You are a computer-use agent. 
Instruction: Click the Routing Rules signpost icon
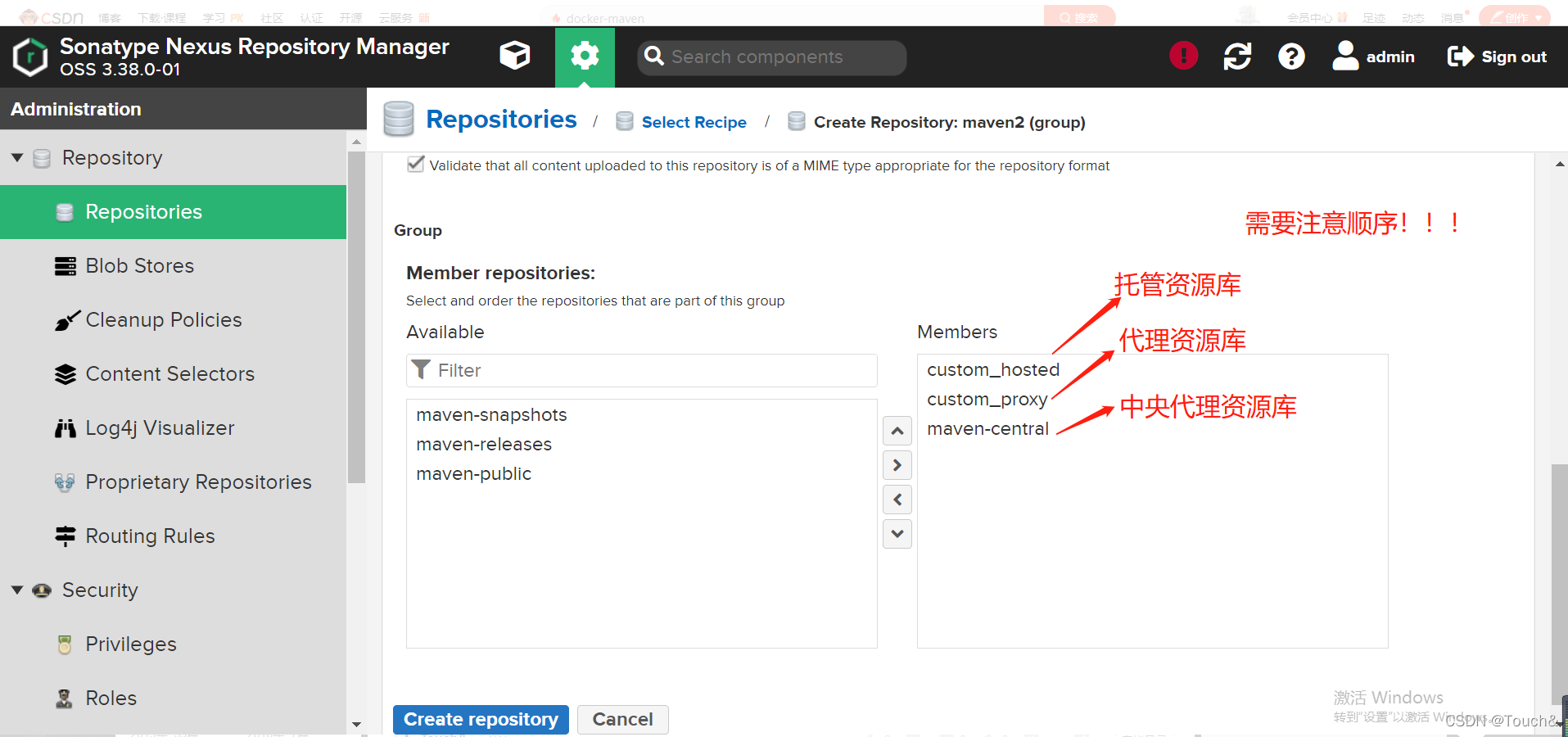coord(66,536)
